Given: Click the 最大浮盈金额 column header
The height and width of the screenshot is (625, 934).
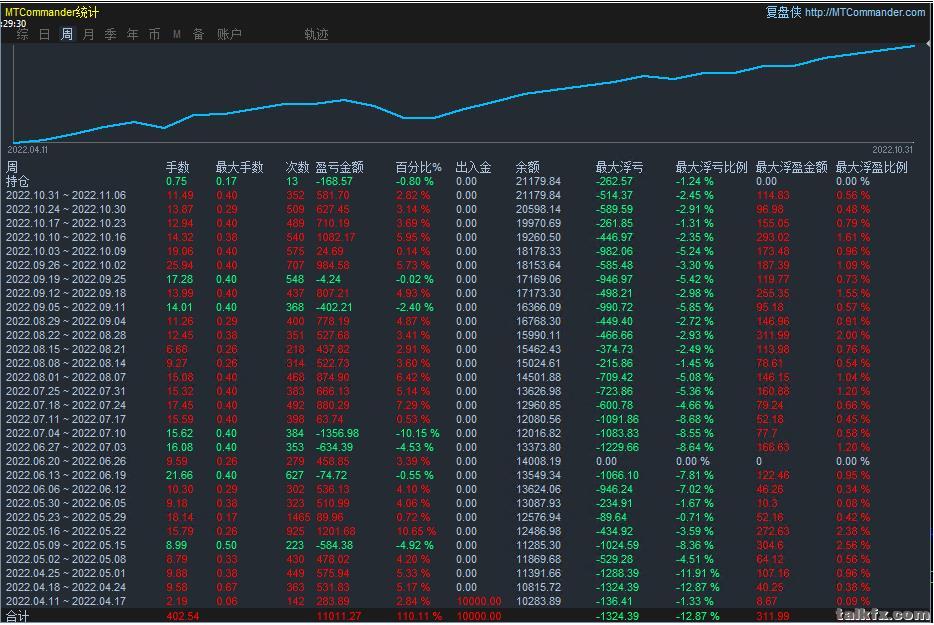Looking at the screenshot, I should click(792, 167).
